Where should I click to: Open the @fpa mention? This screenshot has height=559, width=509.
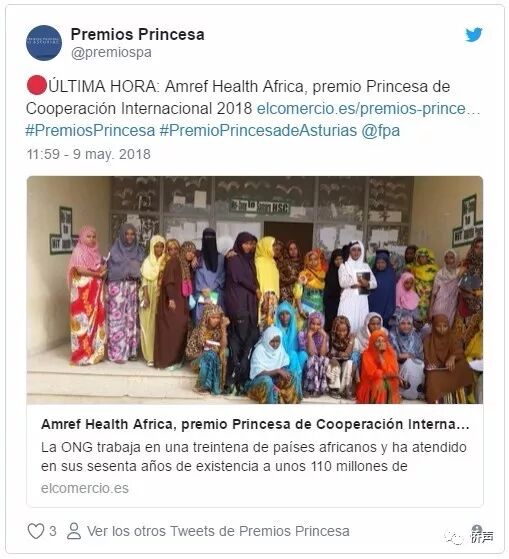pyautogui.click(x=381, y=130)
